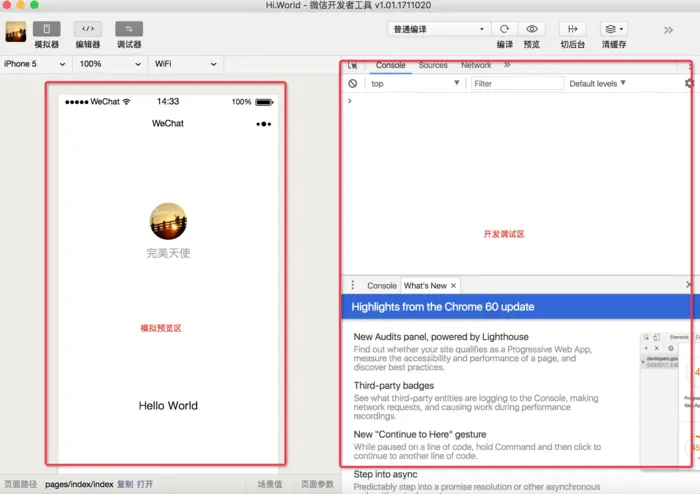Click the 打开 open path link
Image resolution: width=700 pixels, height=494 pixels.
(x=145, y=484)
